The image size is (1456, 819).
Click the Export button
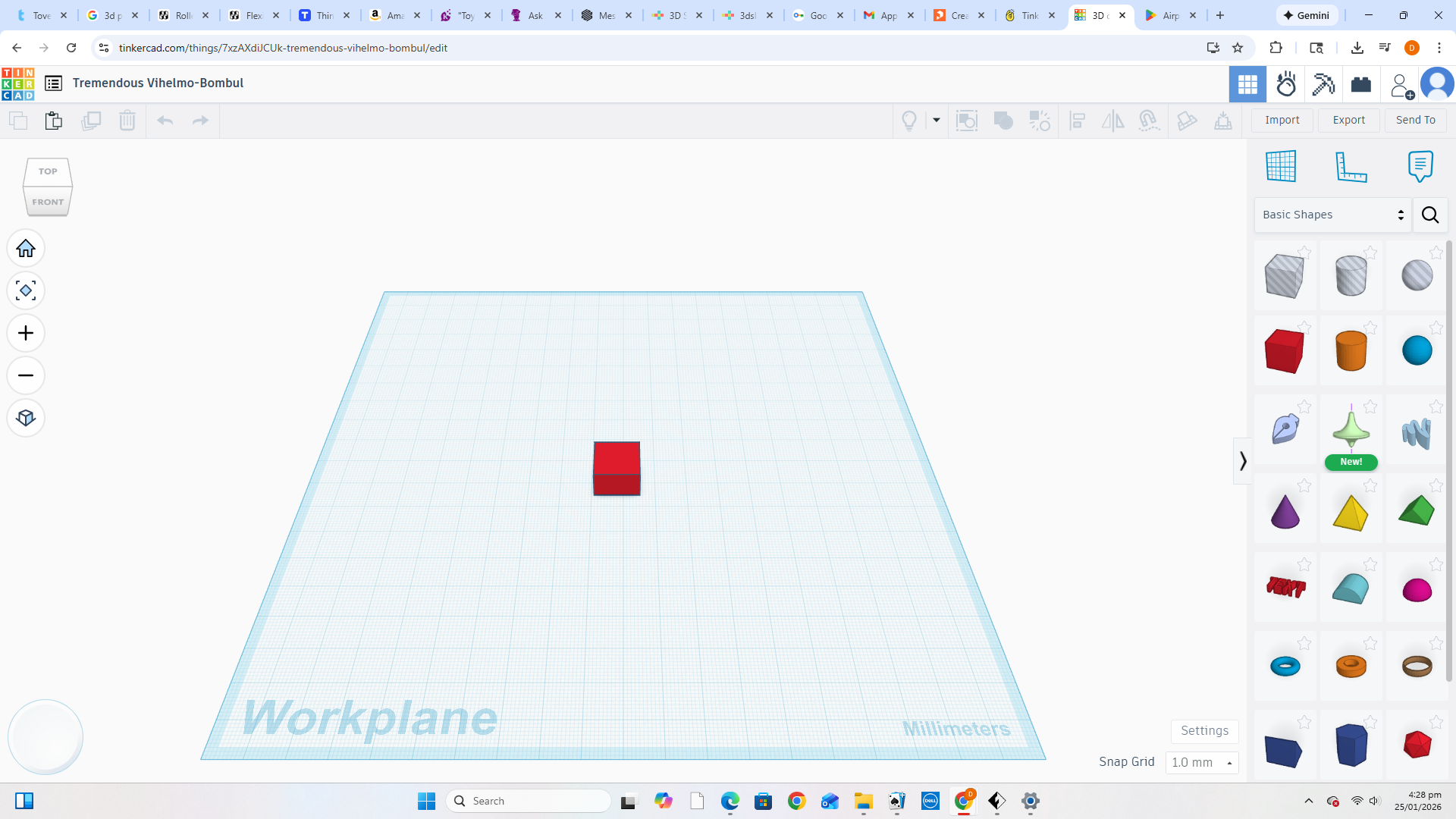click(1349, 120)
